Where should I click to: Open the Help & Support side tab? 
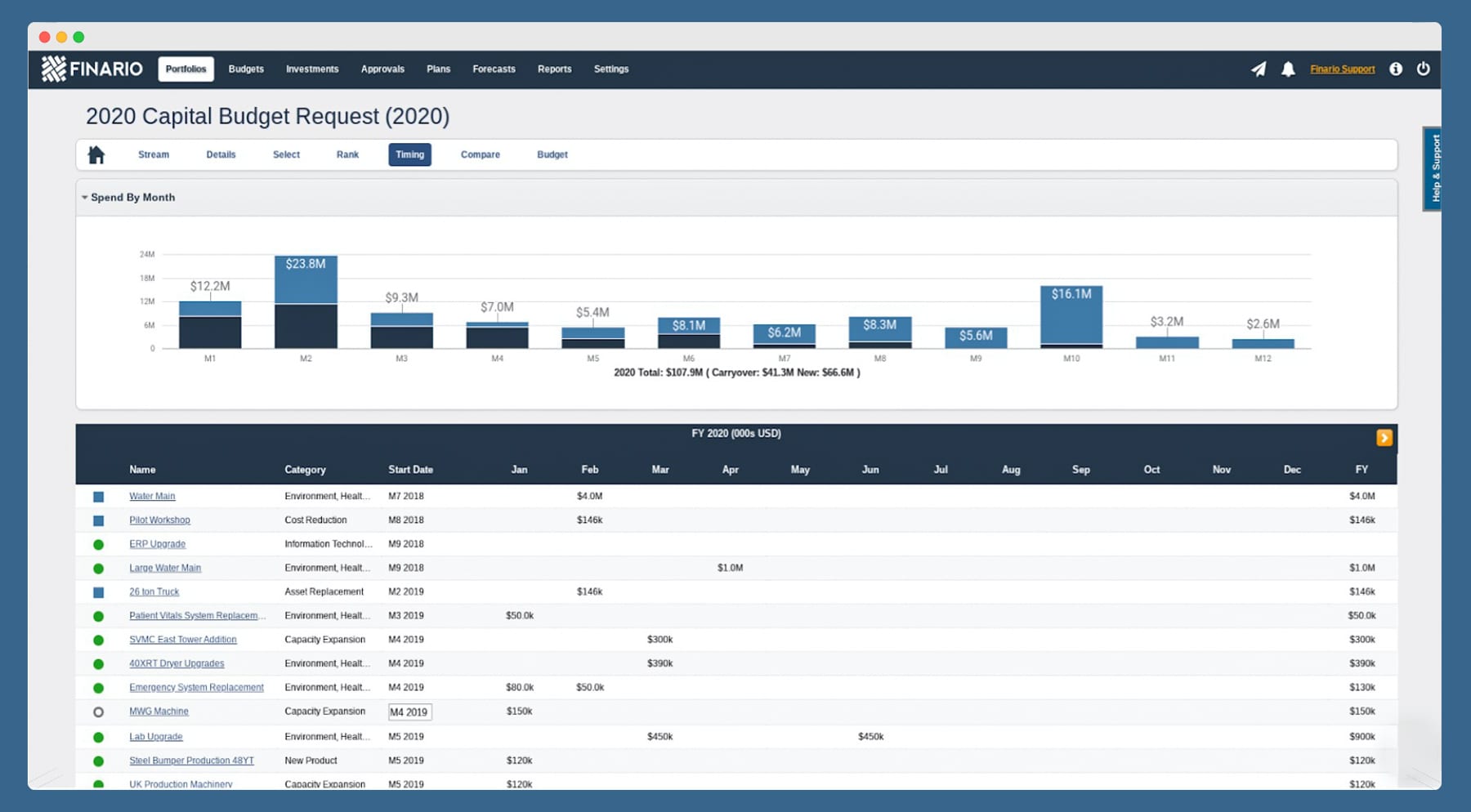click(1433, 169)
